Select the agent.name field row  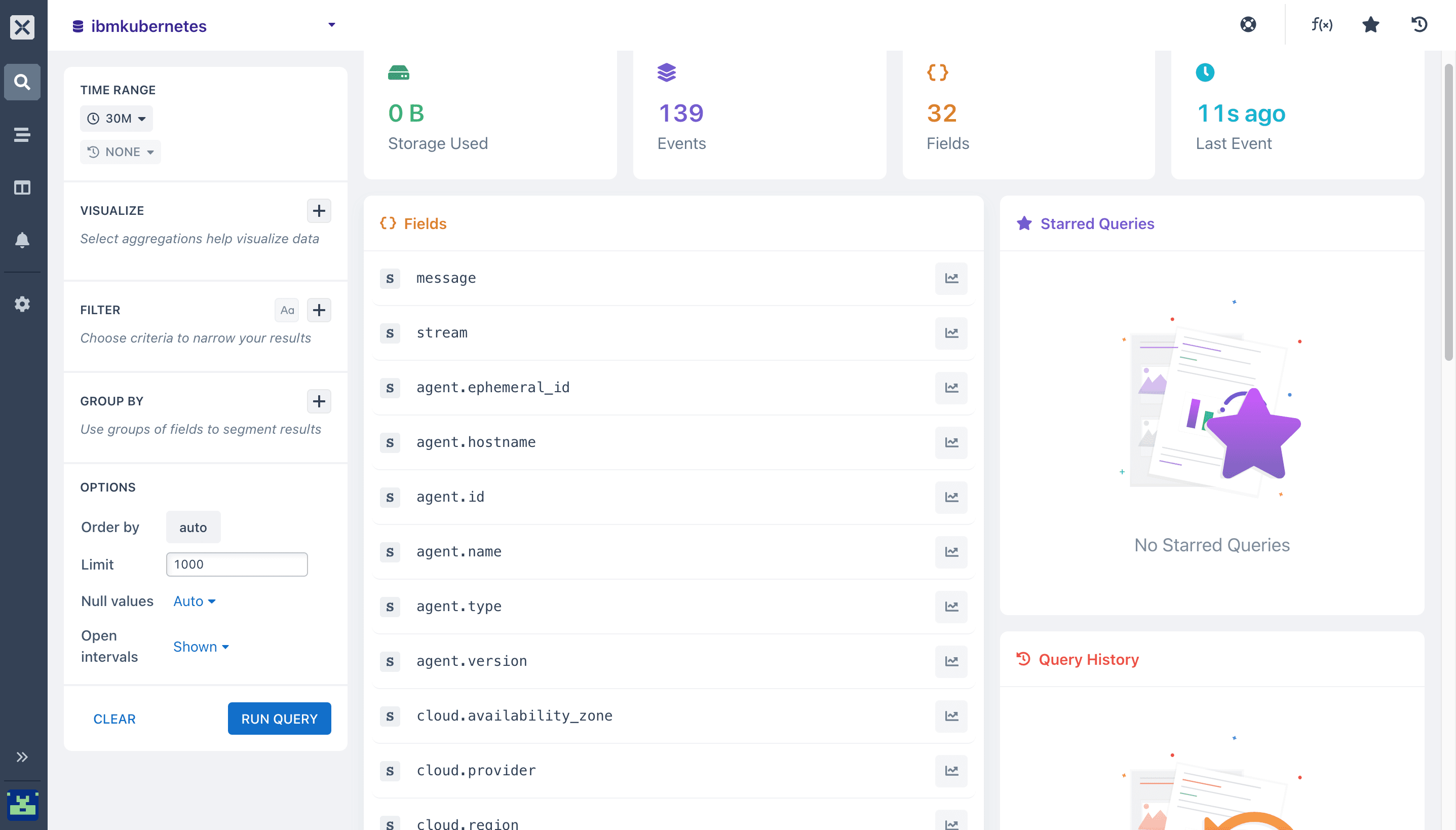pyautogui.click(x=673, y=552)
